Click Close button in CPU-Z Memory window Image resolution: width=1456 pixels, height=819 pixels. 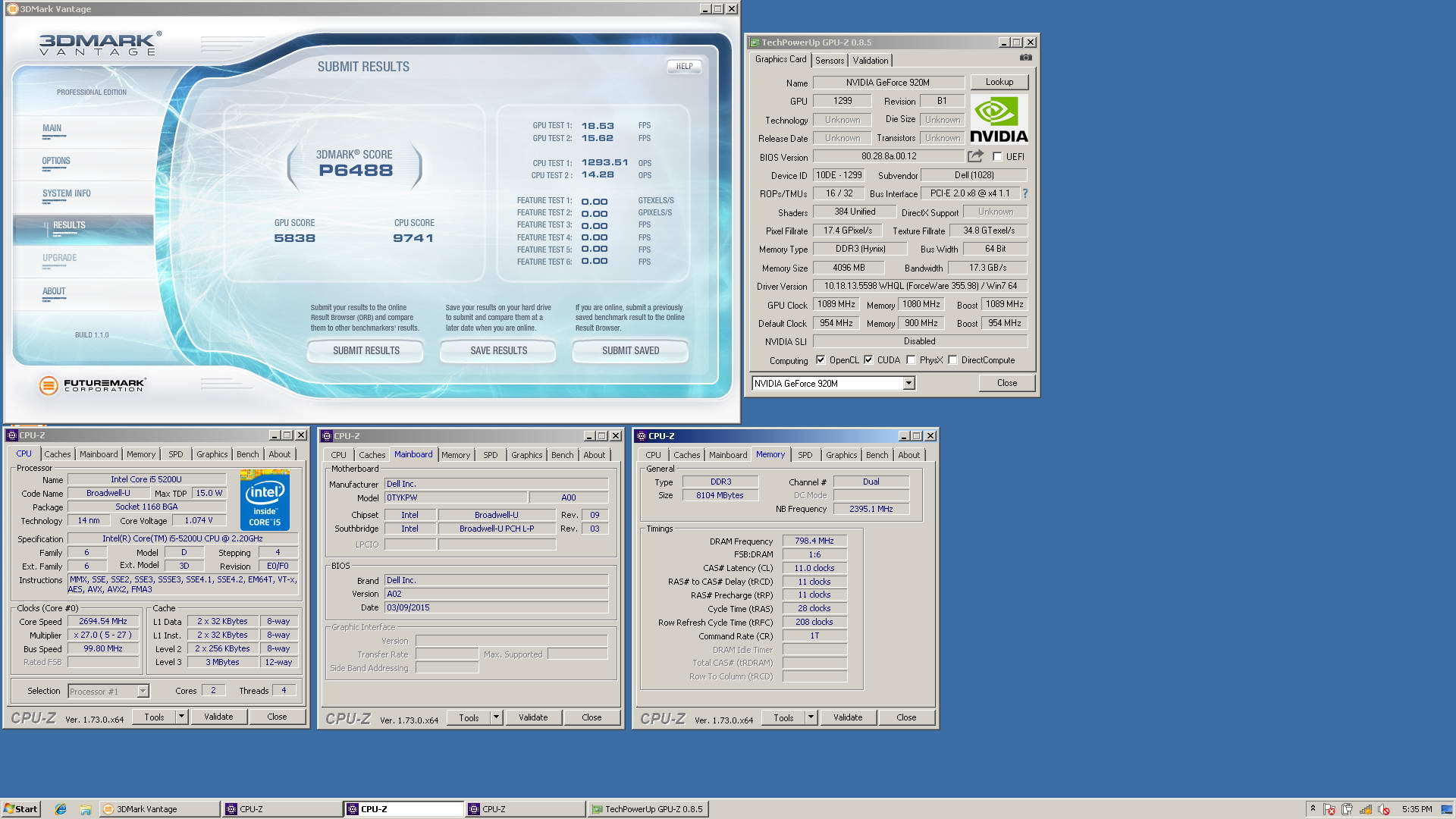click(x=906, y=717)
